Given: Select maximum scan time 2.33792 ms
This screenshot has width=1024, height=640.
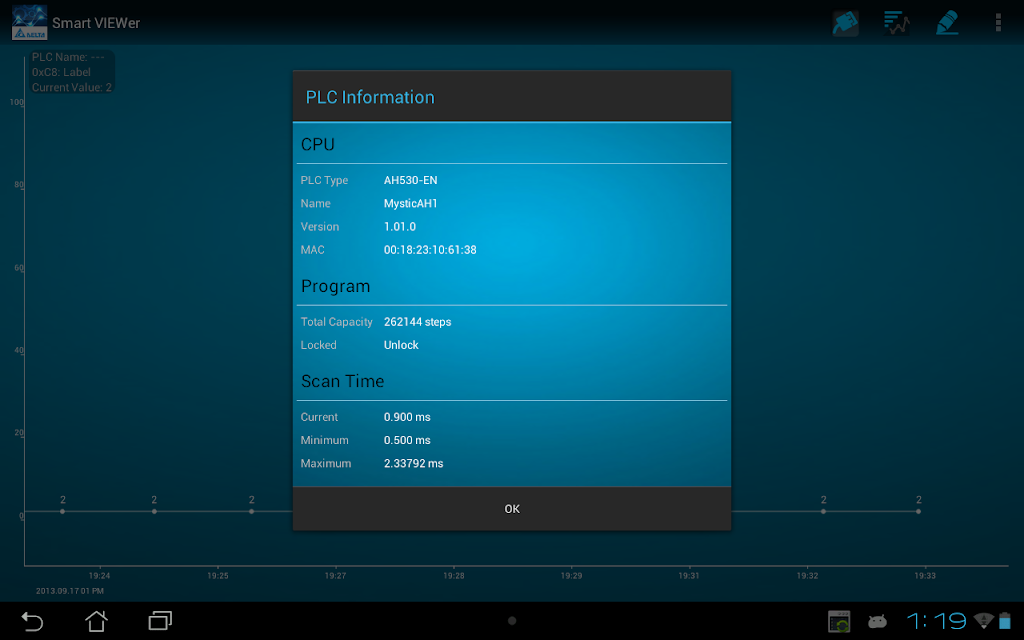Looking at the screenshot, I should (x=413, y=464).
